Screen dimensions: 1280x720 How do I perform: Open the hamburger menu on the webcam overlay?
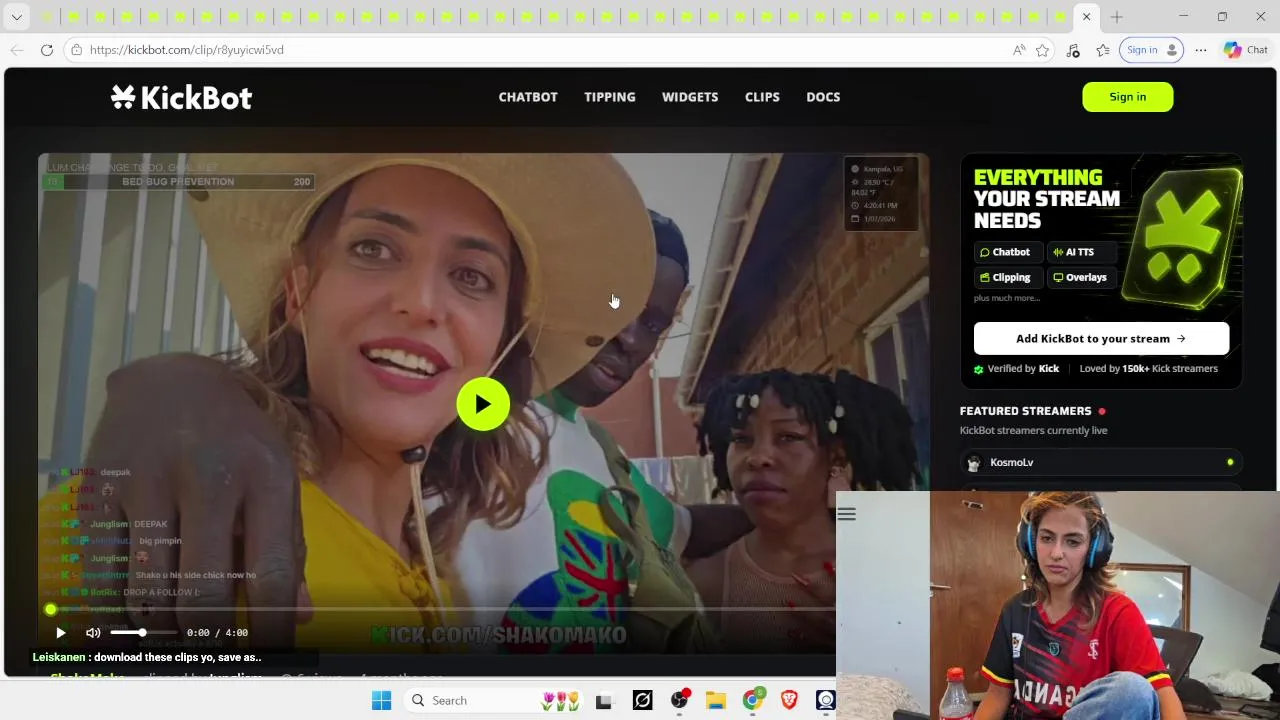tap(847, 514)
